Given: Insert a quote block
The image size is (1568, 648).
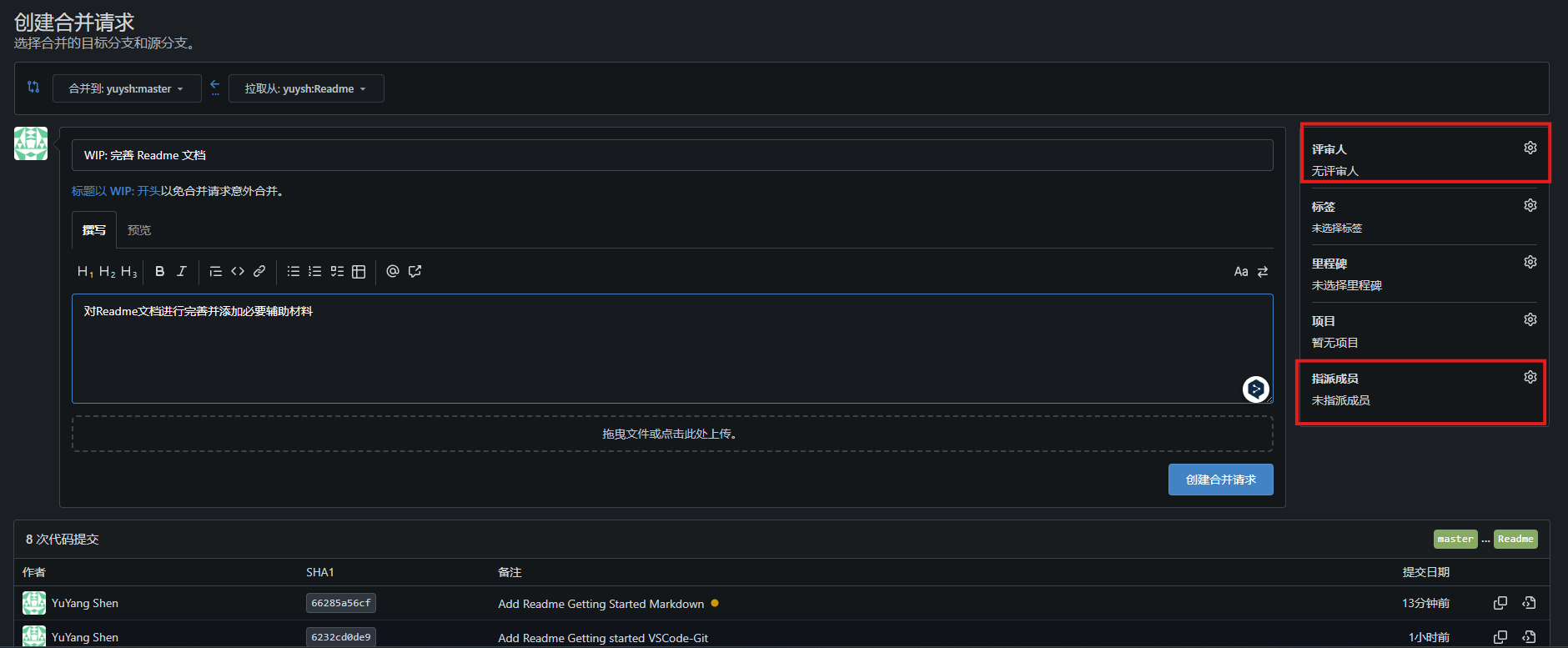Looking at the screenshot, I should (x=215, y=271).
